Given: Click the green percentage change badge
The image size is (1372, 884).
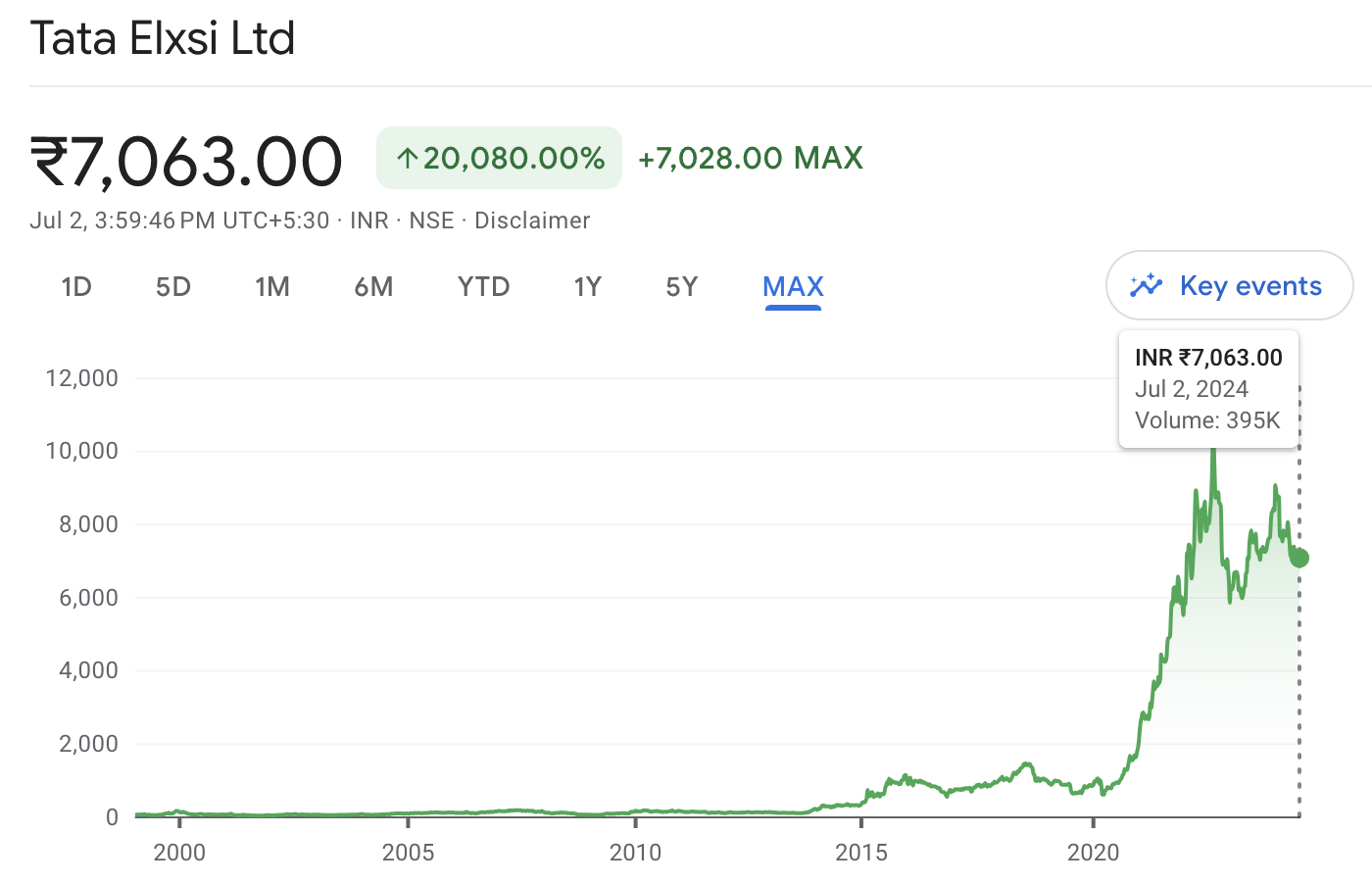Looking at the screenshot, I should pyautogui.click(x=498, y=157).
